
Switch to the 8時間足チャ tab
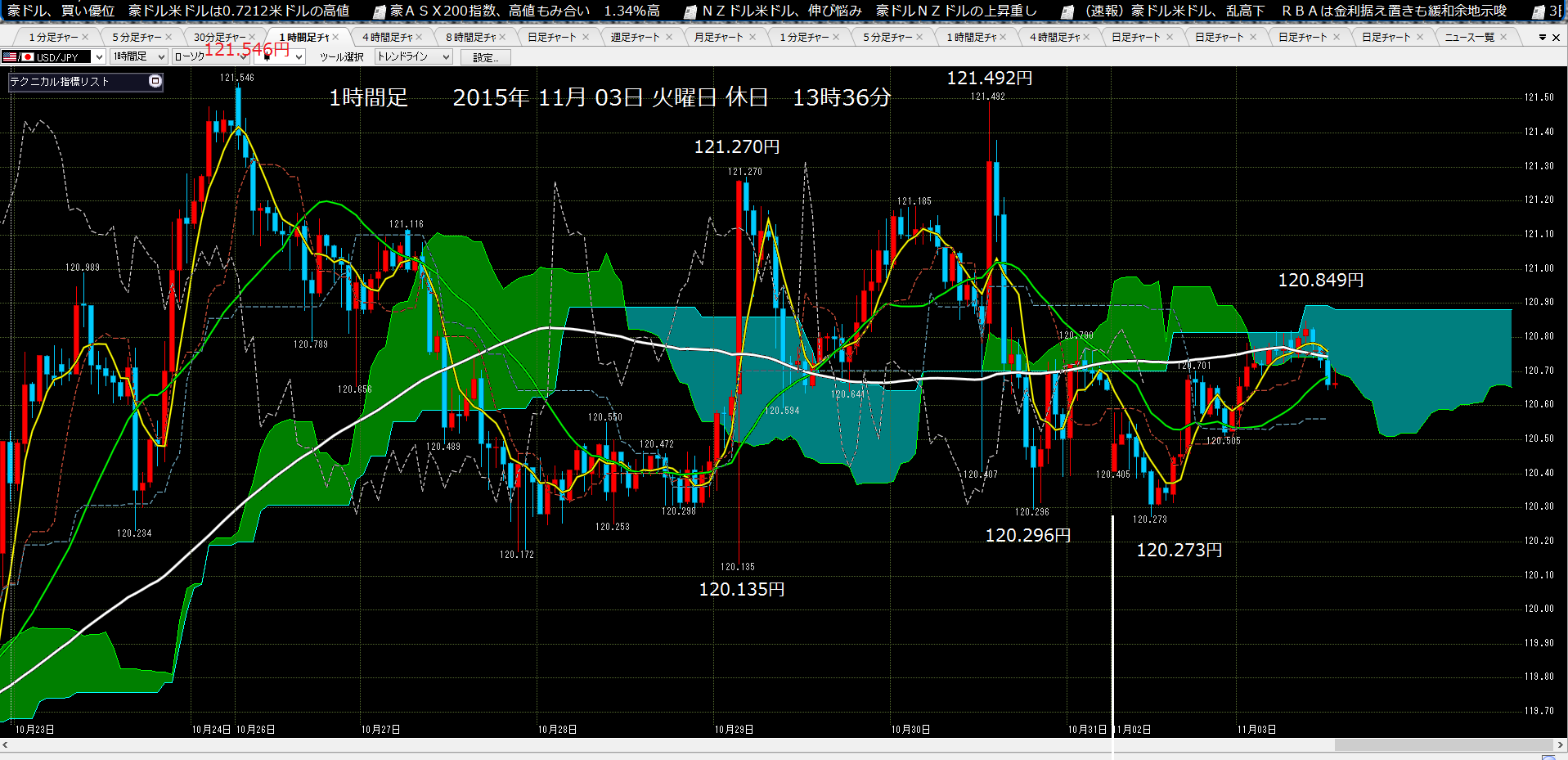(471, 37)
